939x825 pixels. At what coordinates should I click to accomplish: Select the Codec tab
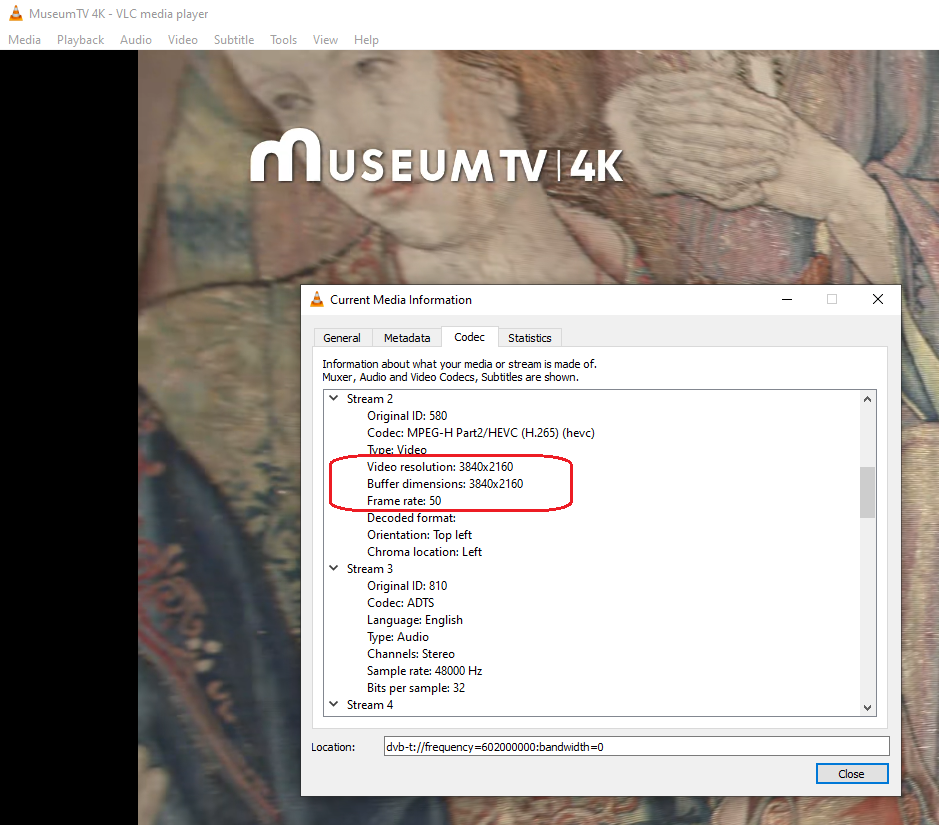pos(470,337)
